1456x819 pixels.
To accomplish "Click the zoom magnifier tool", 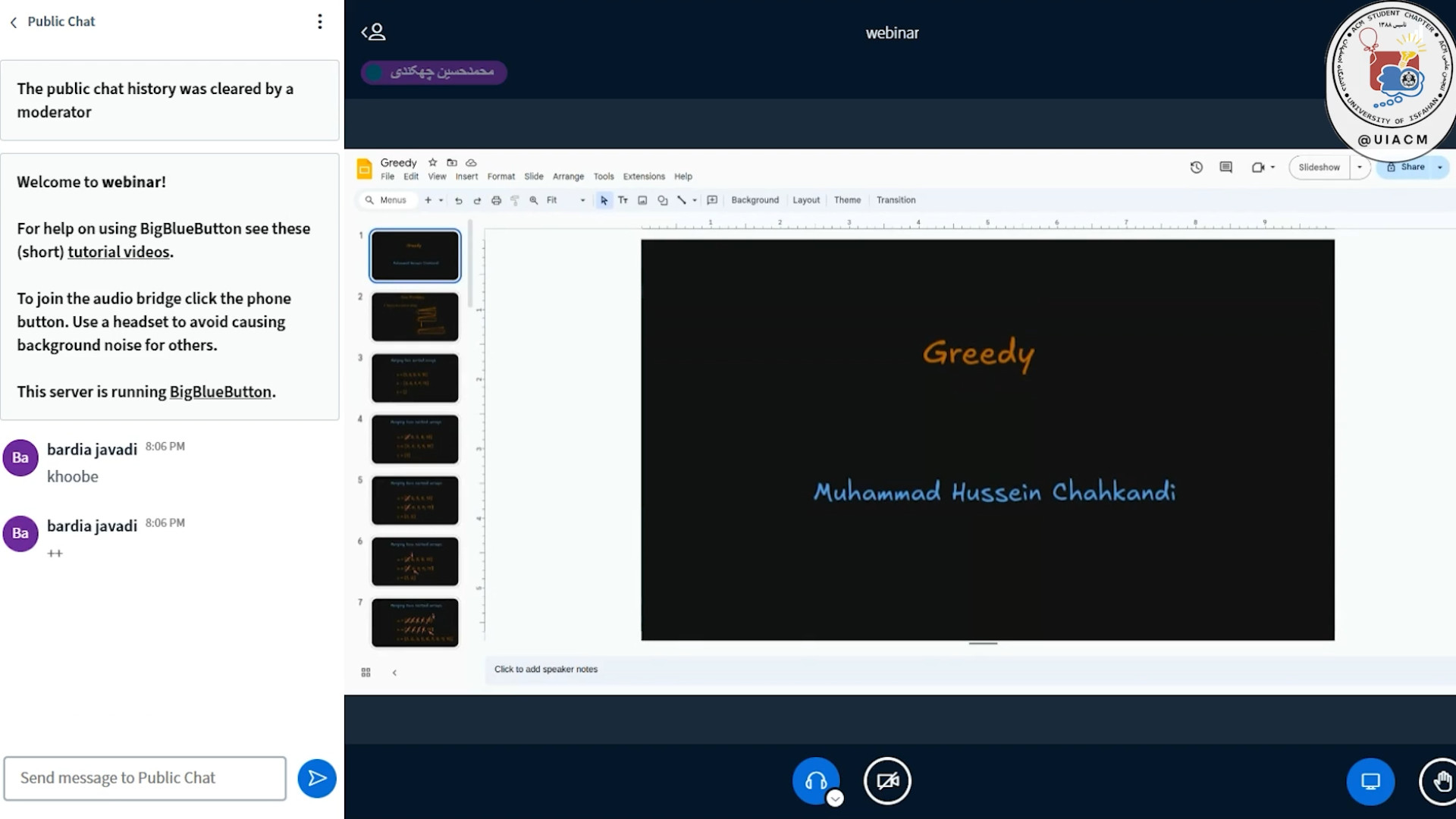I will tap(534, 200).
